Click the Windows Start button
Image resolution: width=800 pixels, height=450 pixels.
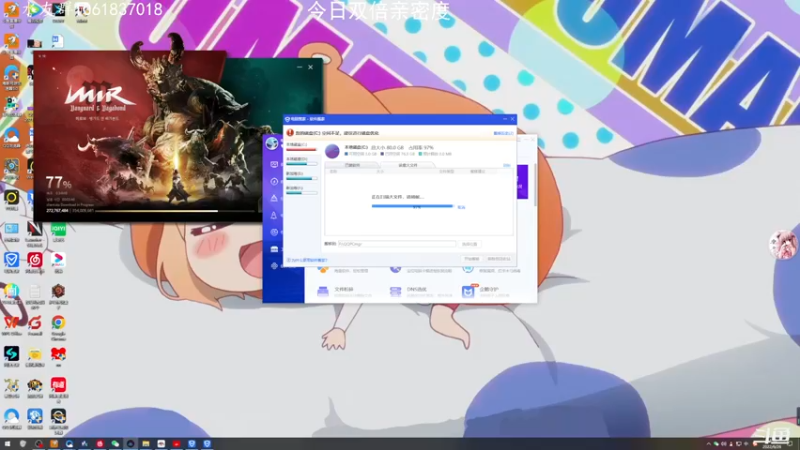[7, 444]
